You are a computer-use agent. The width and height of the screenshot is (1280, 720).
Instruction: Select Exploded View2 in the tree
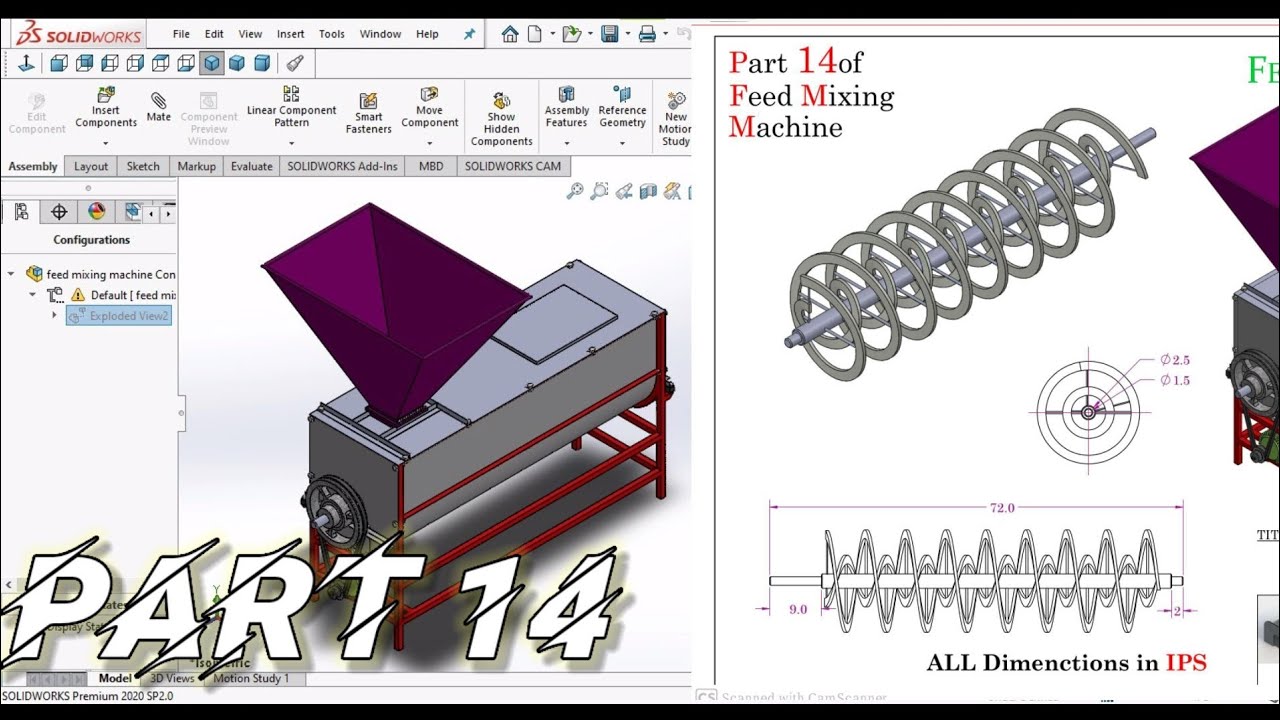coord(119,316)
